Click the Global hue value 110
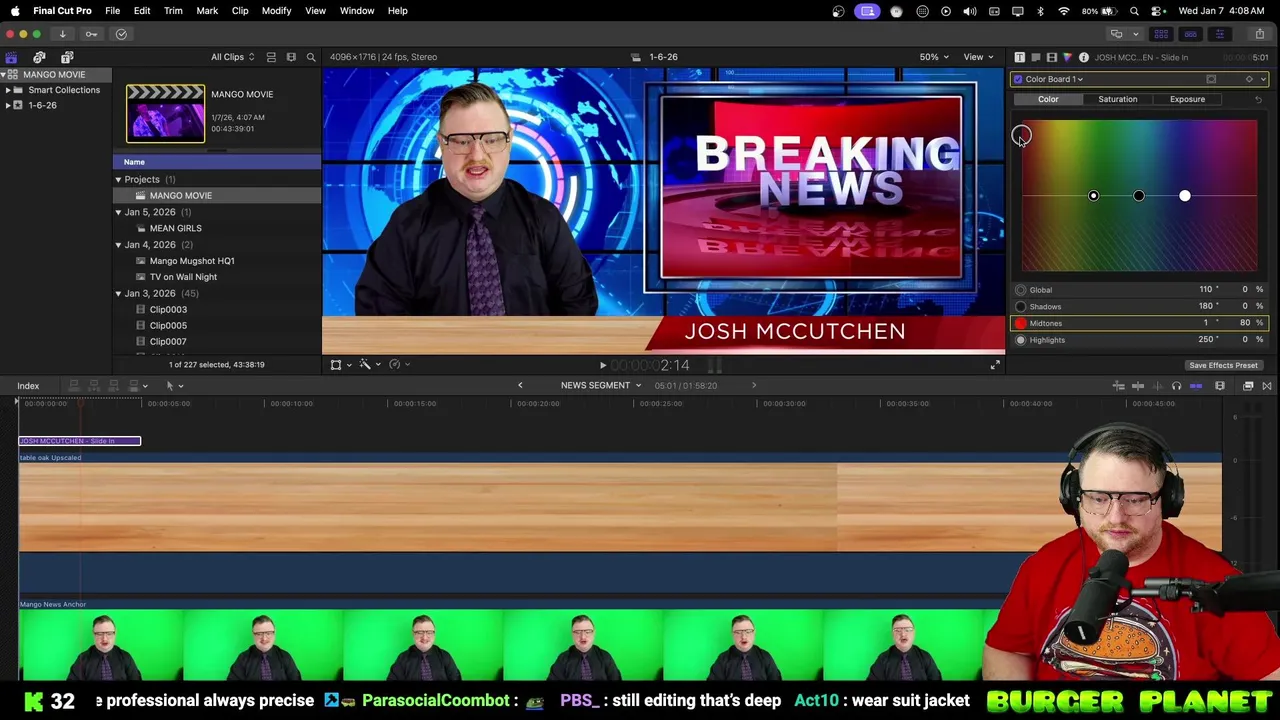The width and height of the screenshot is (1280, 720). point(1206,290)
